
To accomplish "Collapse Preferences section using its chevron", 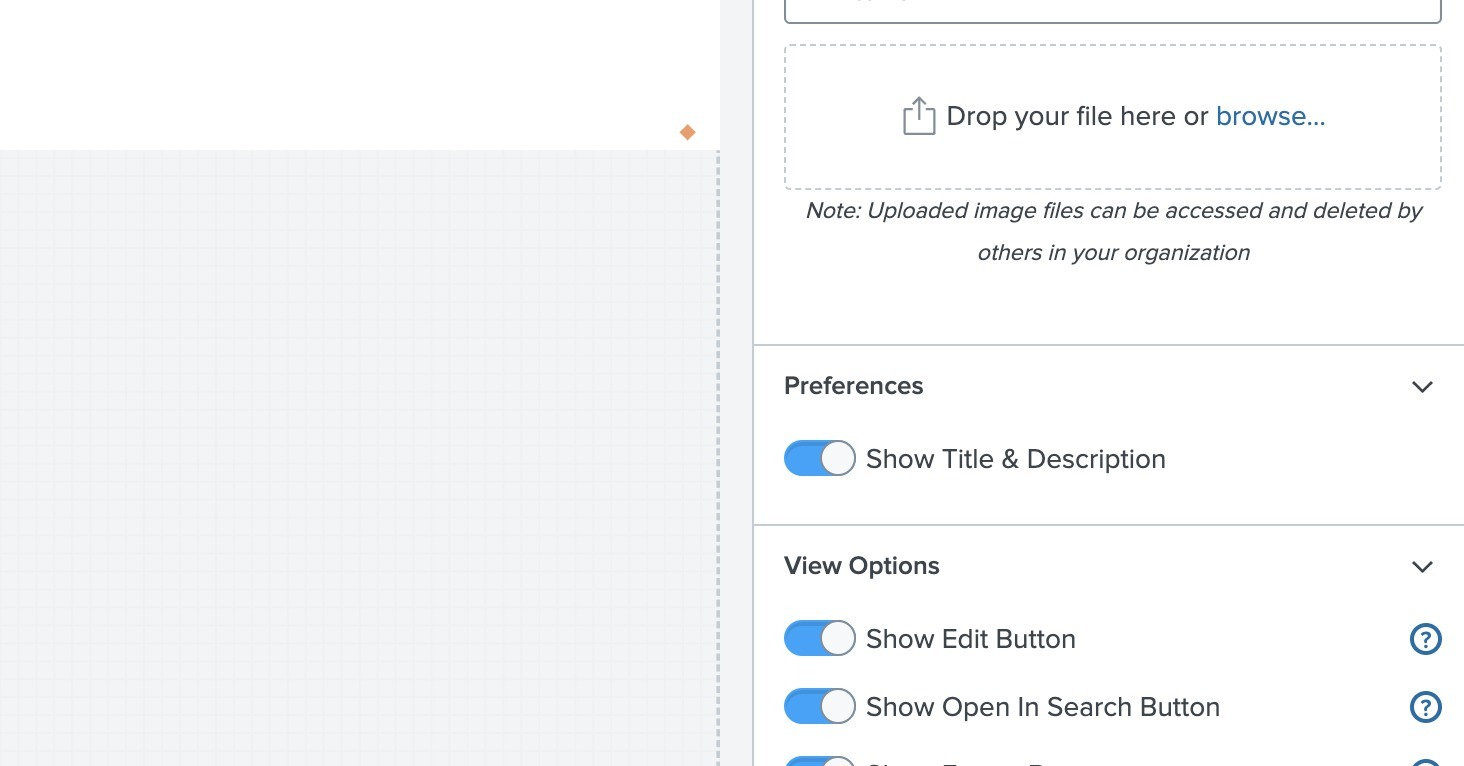I will pos(1421,387).
